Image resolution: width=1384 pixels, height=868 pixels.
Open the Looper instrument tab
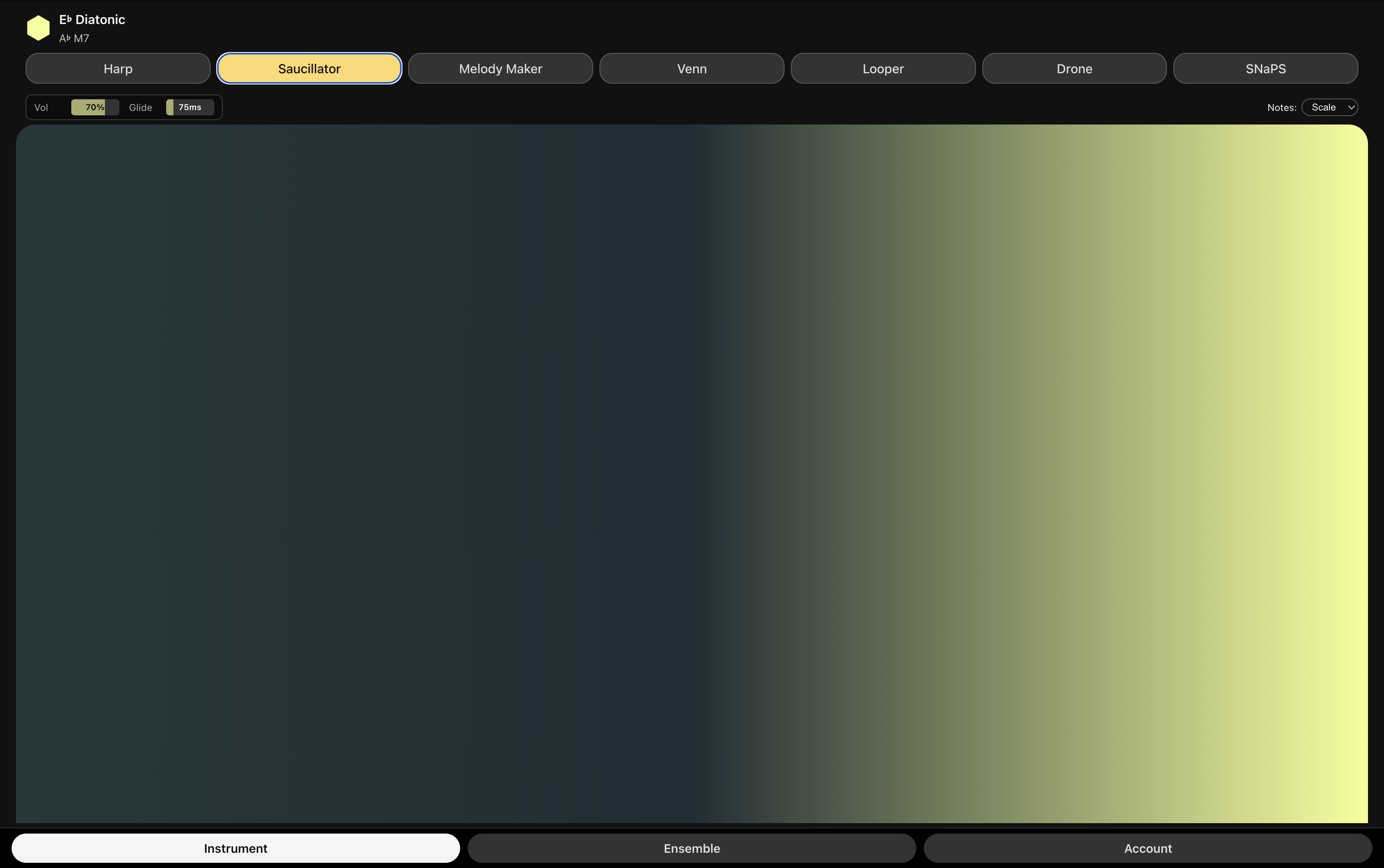(x=883, y=69)
